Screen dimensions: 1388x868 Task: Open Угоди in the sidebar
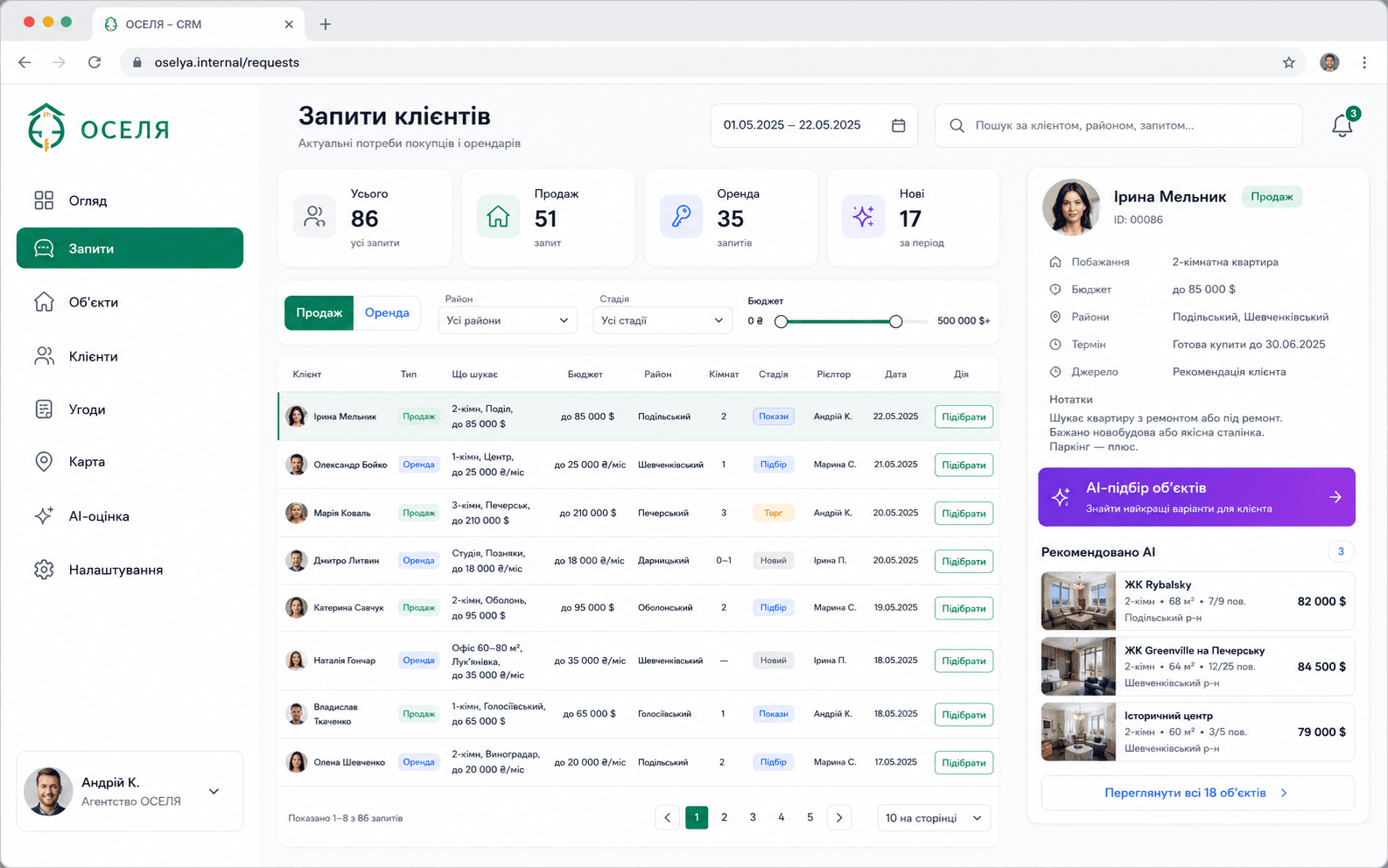point(130,409)
